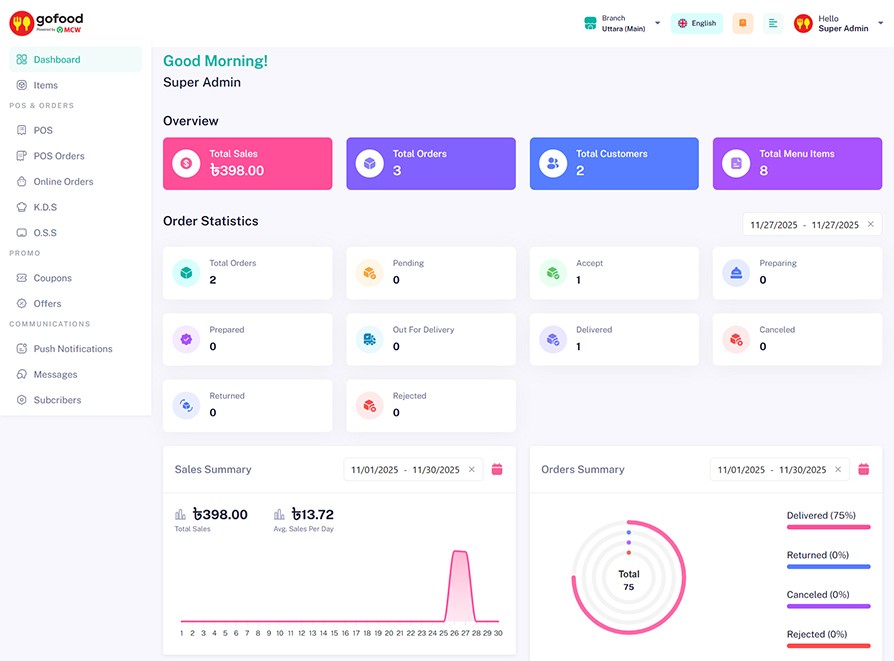This screenshot has width=894, height=661.
Task: Clear the Sales Summary date range
Action: pyautogui.click(x=472, y=469)
